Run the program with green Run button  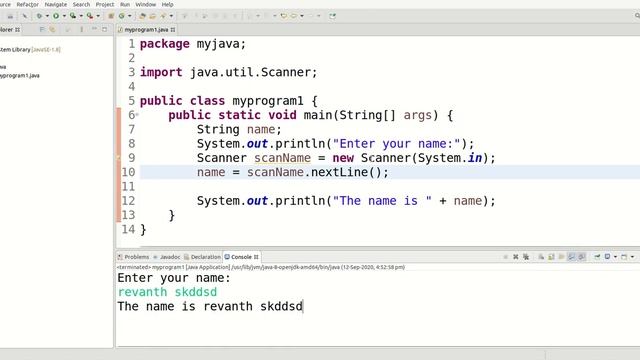[56, 16]
